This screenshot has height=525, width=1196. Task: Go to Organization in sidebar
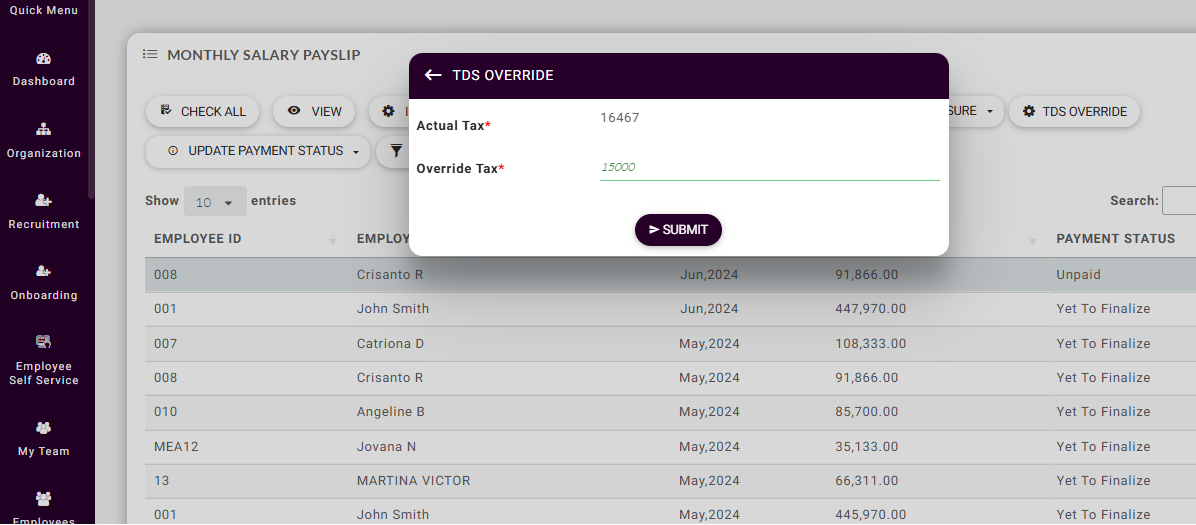coord(44,140)
